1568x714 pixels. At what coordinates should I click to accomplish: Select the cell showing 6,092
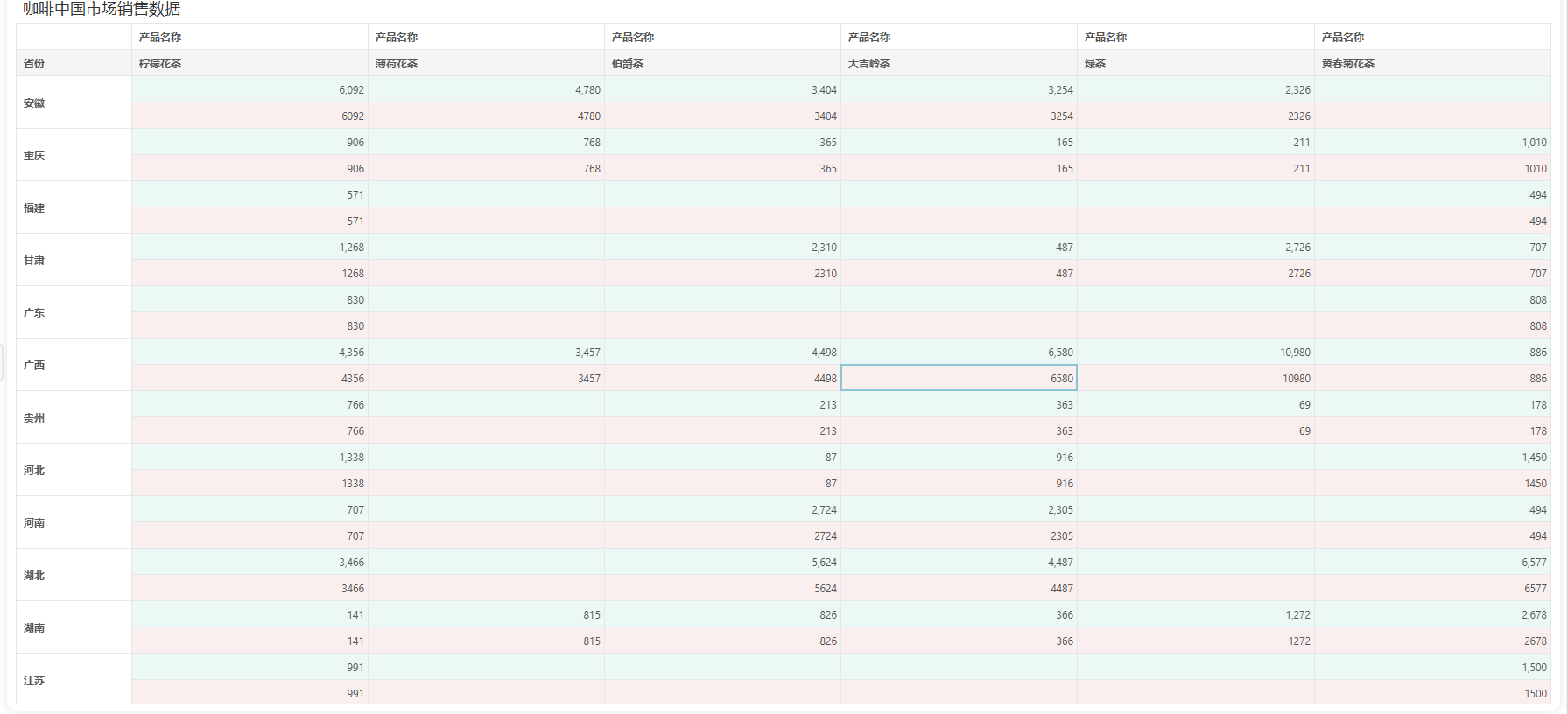pos(250,89)
